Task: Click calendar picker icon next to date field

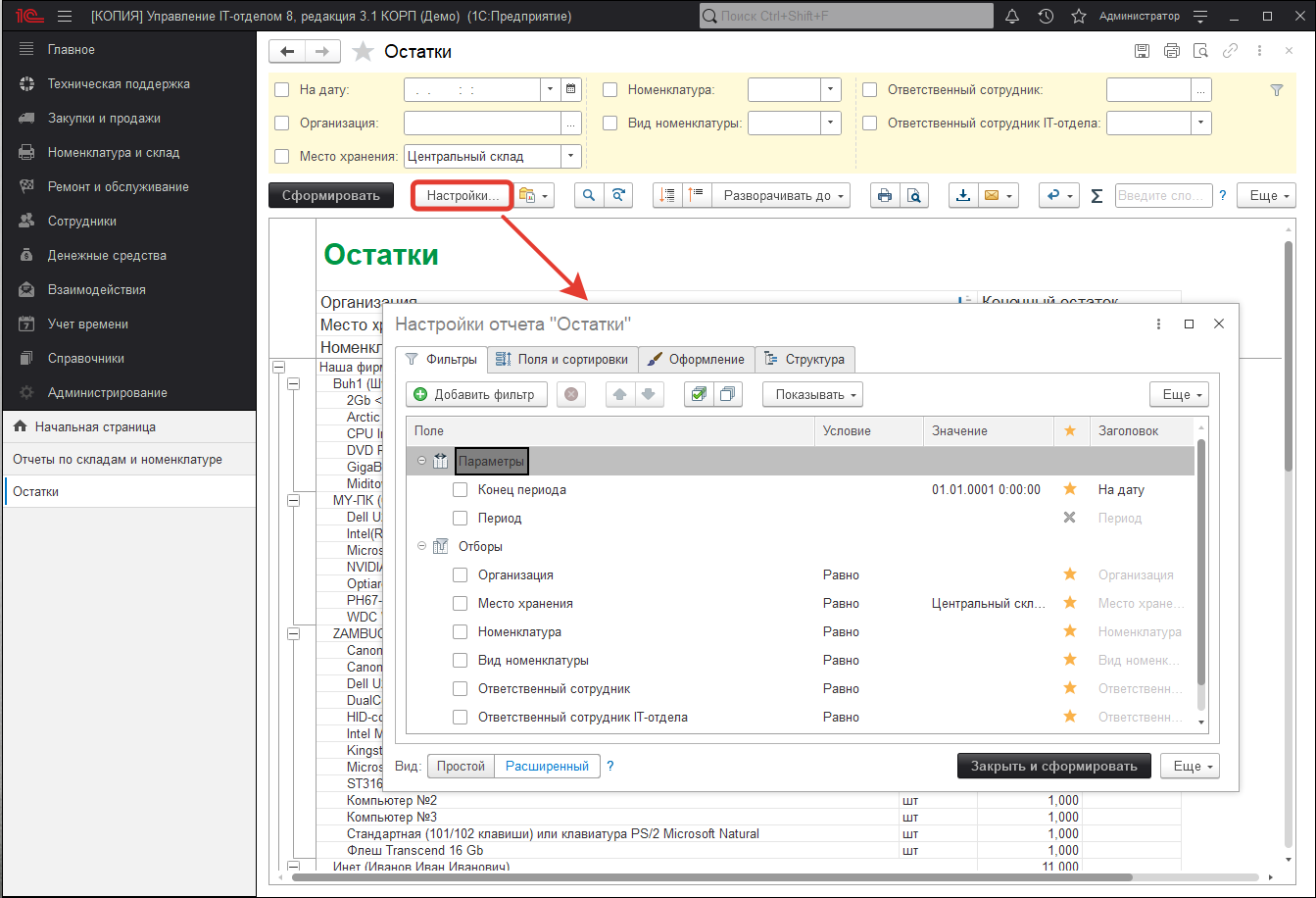Action: pyautogui.click(x=571, y=89)
